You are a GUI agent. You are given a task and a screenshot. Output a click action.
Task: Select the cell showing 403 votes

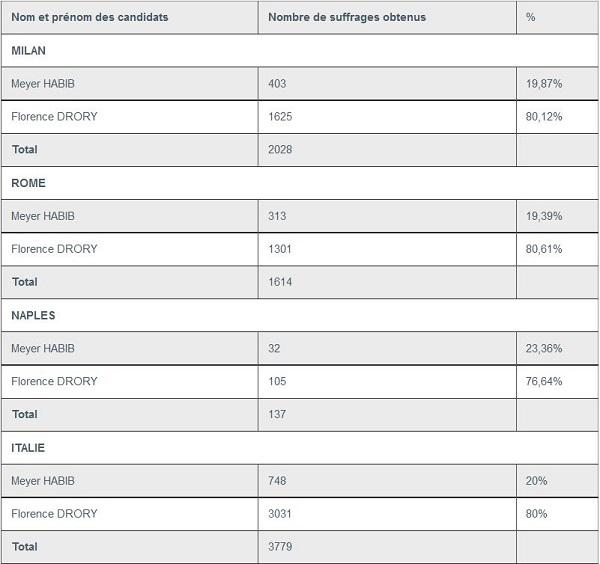[x=279, y=83]
